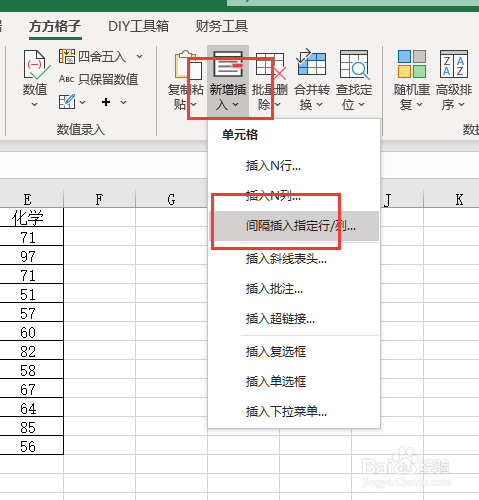Click the 四舍五入 label text

click(102, 57)
